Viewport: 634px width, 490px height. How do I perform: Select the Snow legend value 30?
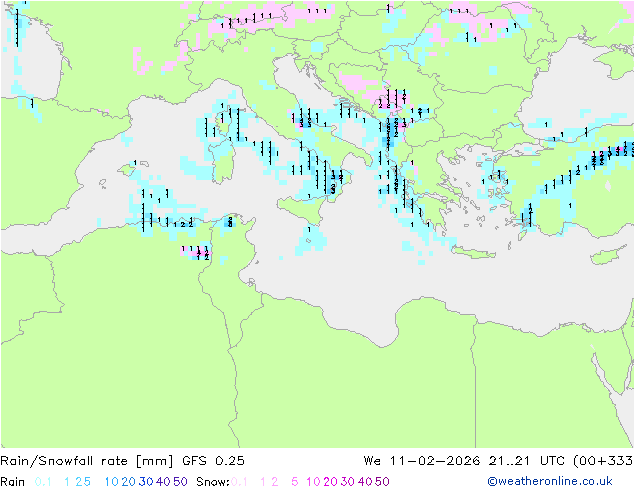[348, 482]
